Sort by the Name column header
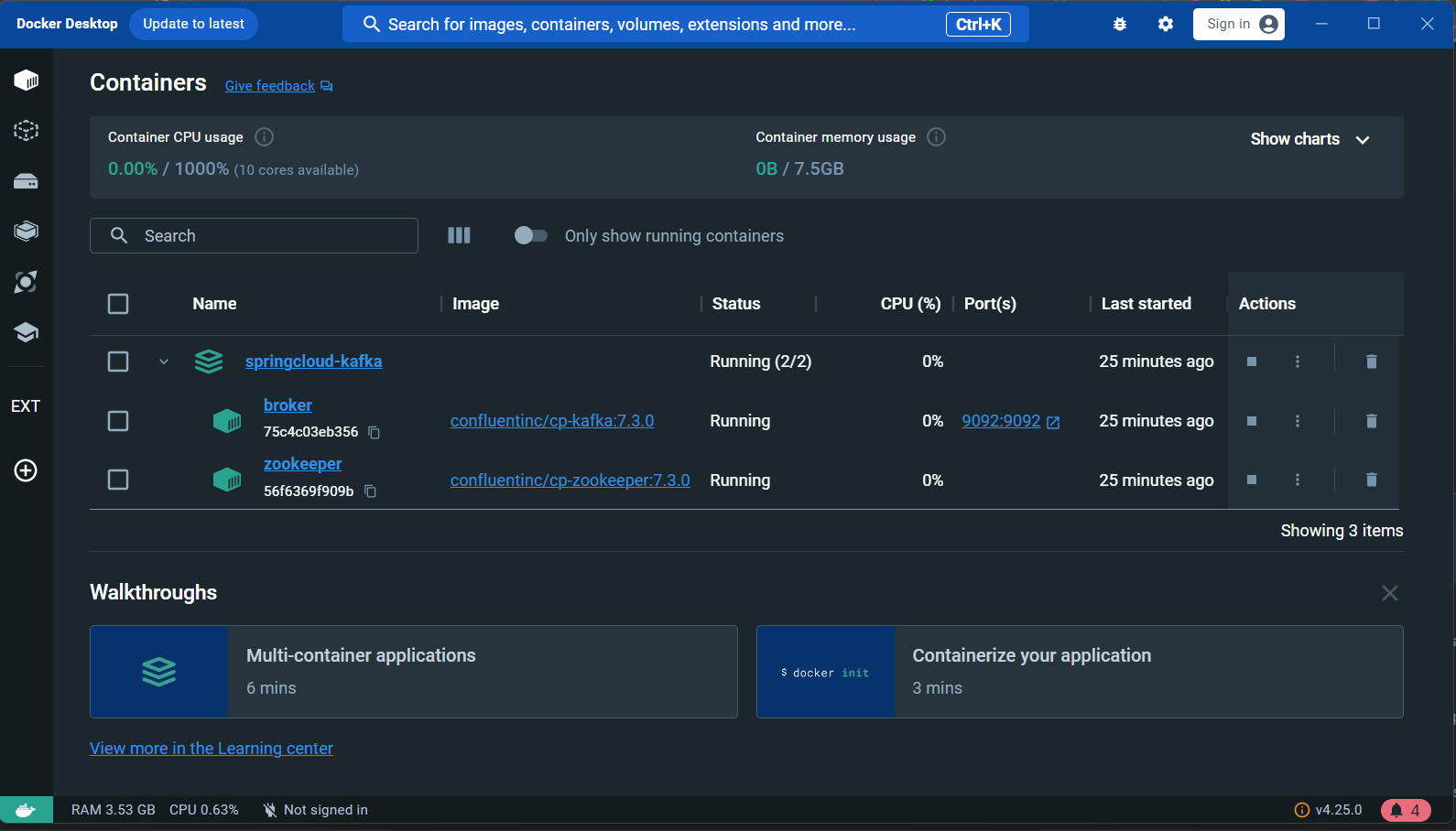Screen dimensions: 1456x831 point(214,304)
